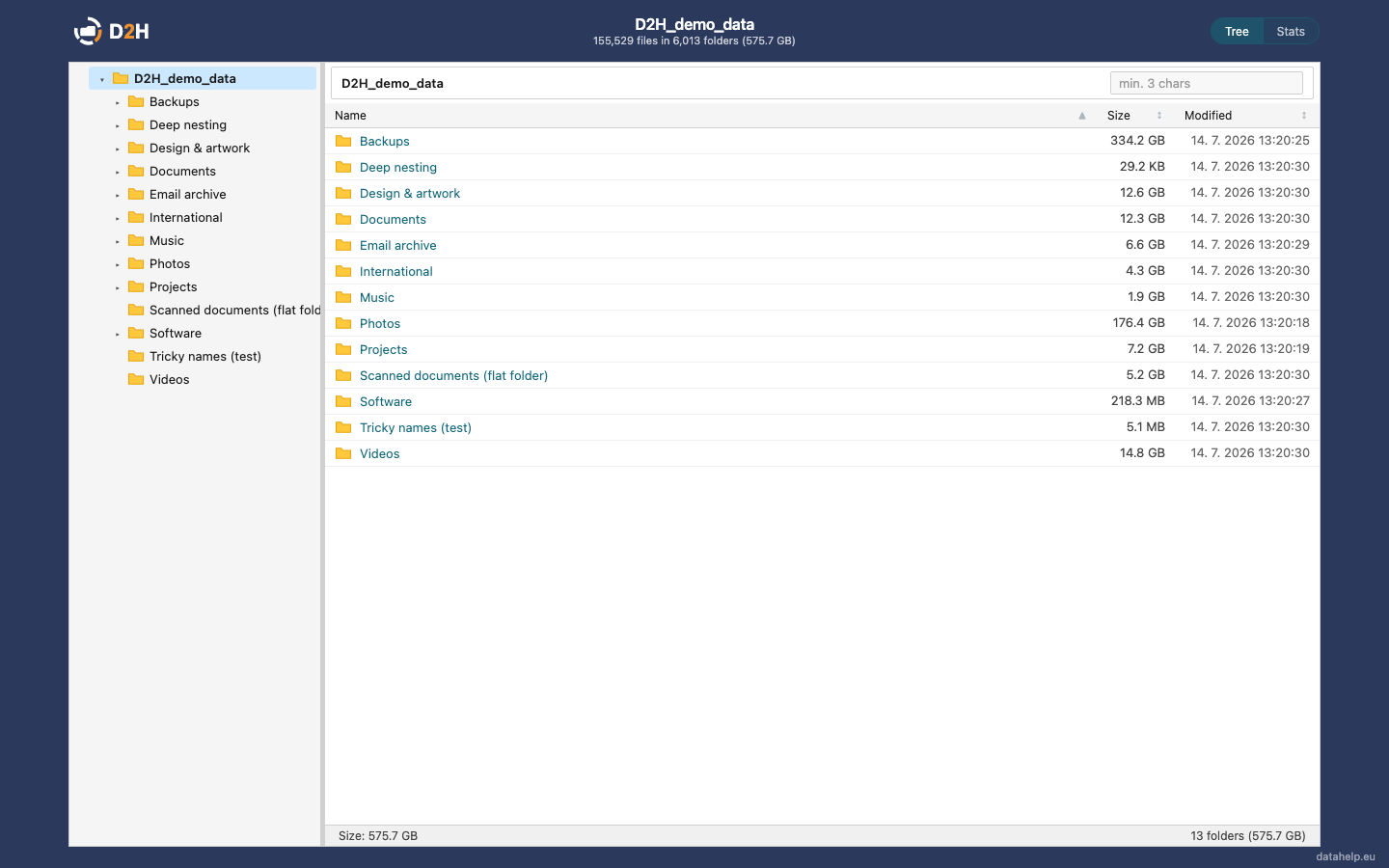Click the Name column ascending sort arrow

tap(1082, 115)
